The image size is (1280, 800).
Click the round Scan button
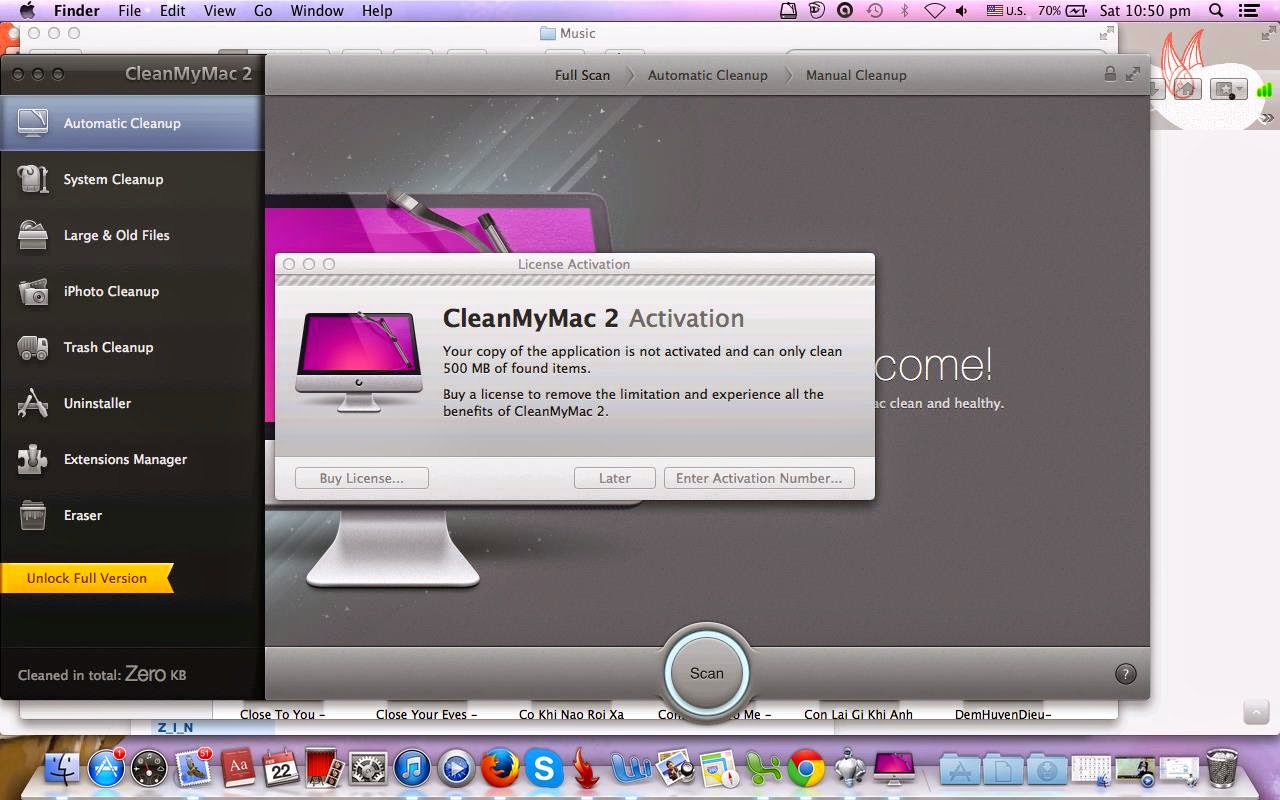point(707,673)
